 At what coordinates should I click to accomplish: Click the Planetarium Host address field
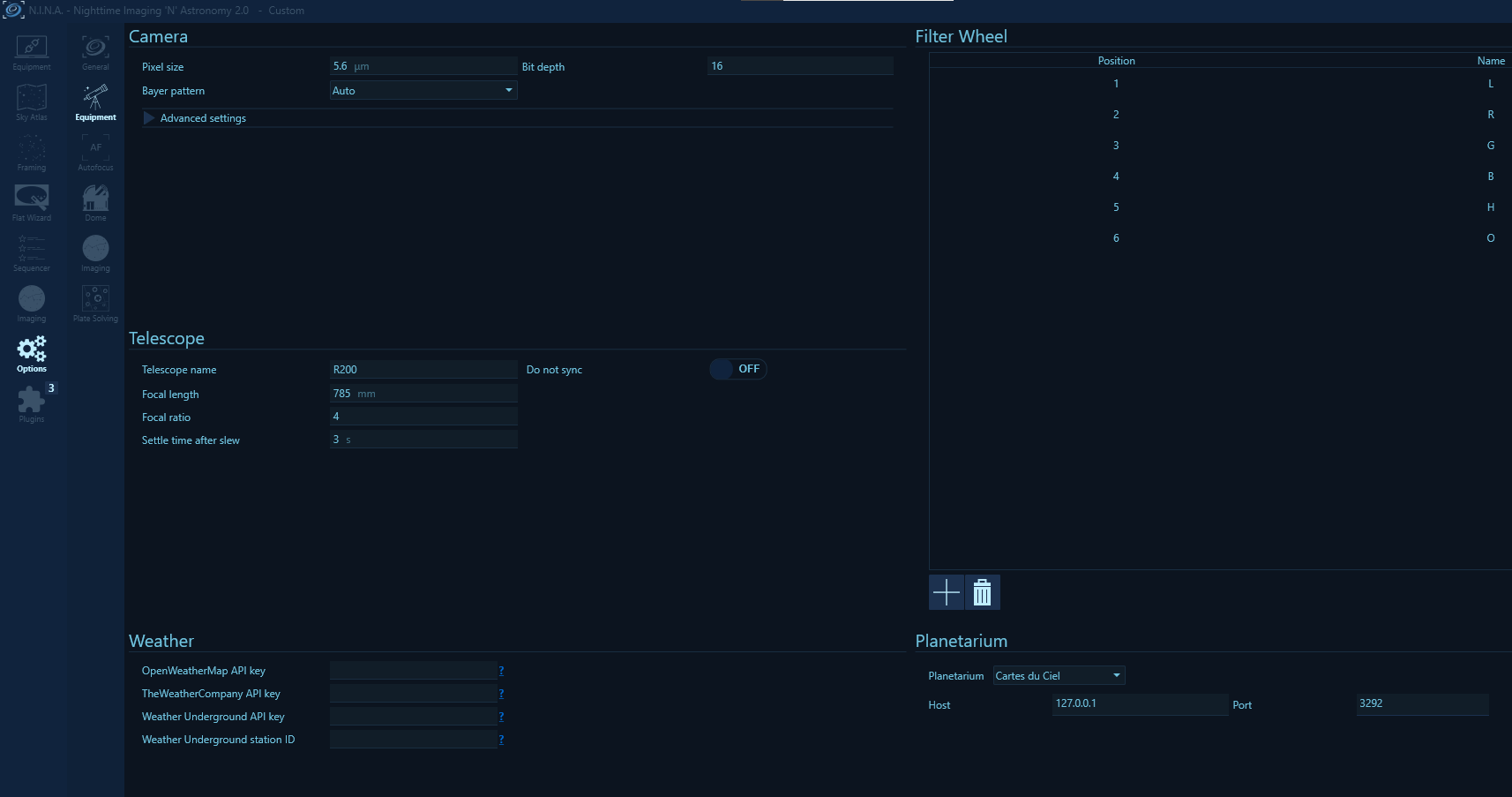pos(1139,703)
